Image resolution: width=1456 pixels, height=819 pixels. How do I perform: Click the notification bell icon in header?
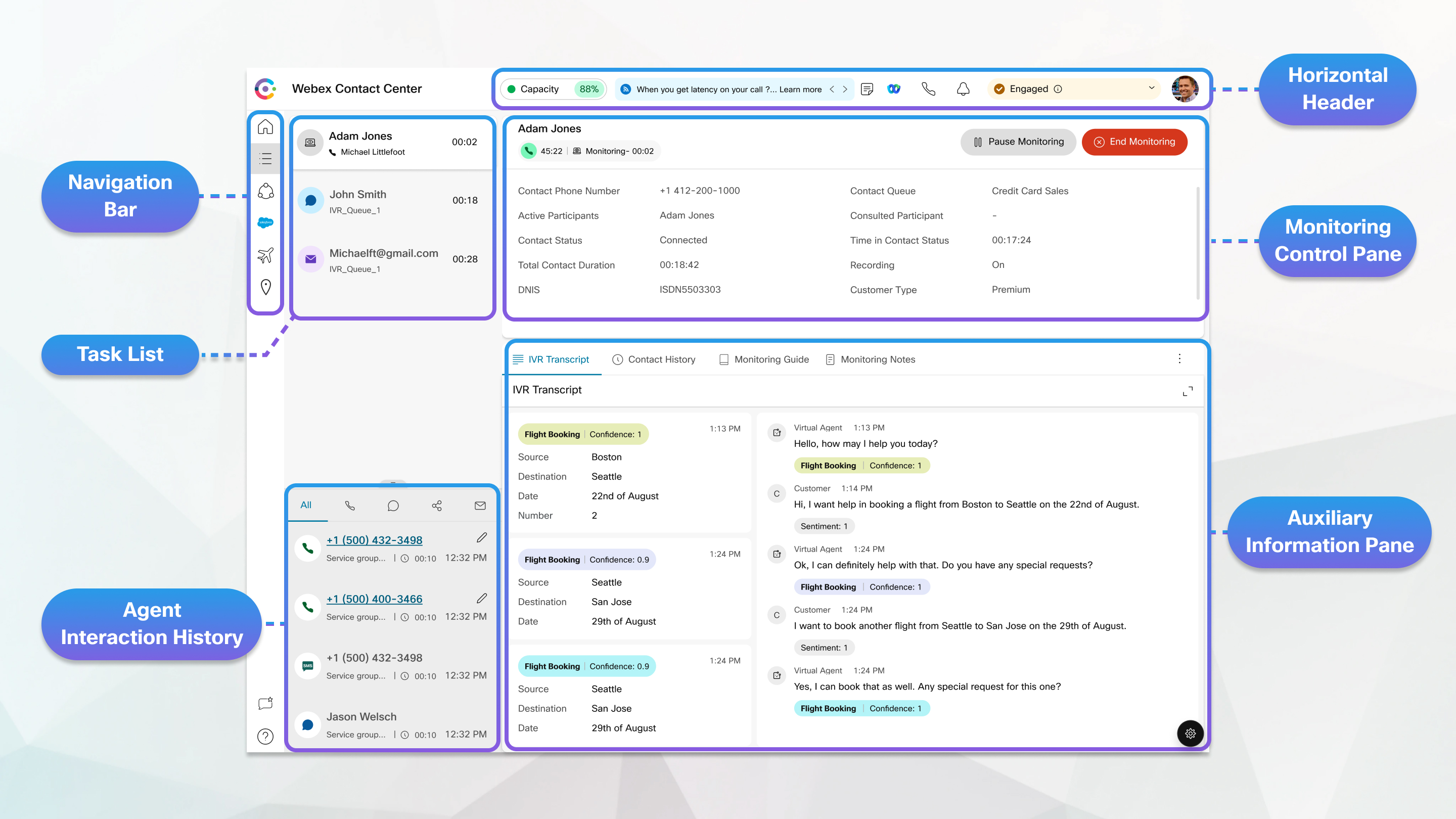[959, 88]
